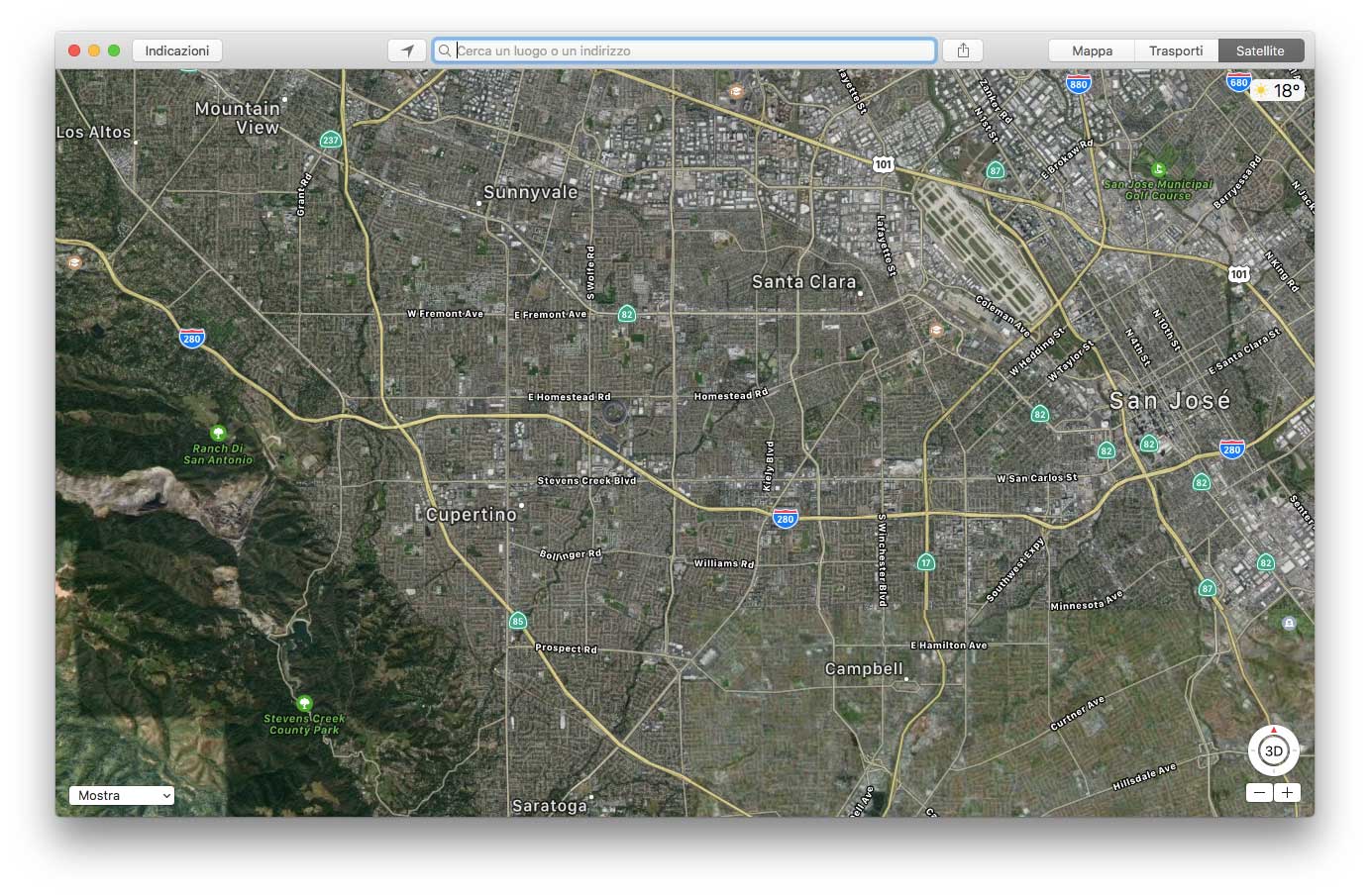Viewport: 1370px width, 896px height.
Task: Open the Mostra overlay selector
Action: click(121, 795)
